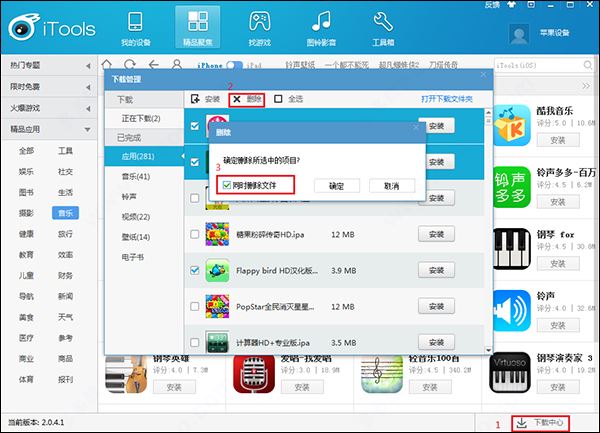600x433 pixels.
Task: Click 取消 to cancel deletion
Action: tap(392, 186)
